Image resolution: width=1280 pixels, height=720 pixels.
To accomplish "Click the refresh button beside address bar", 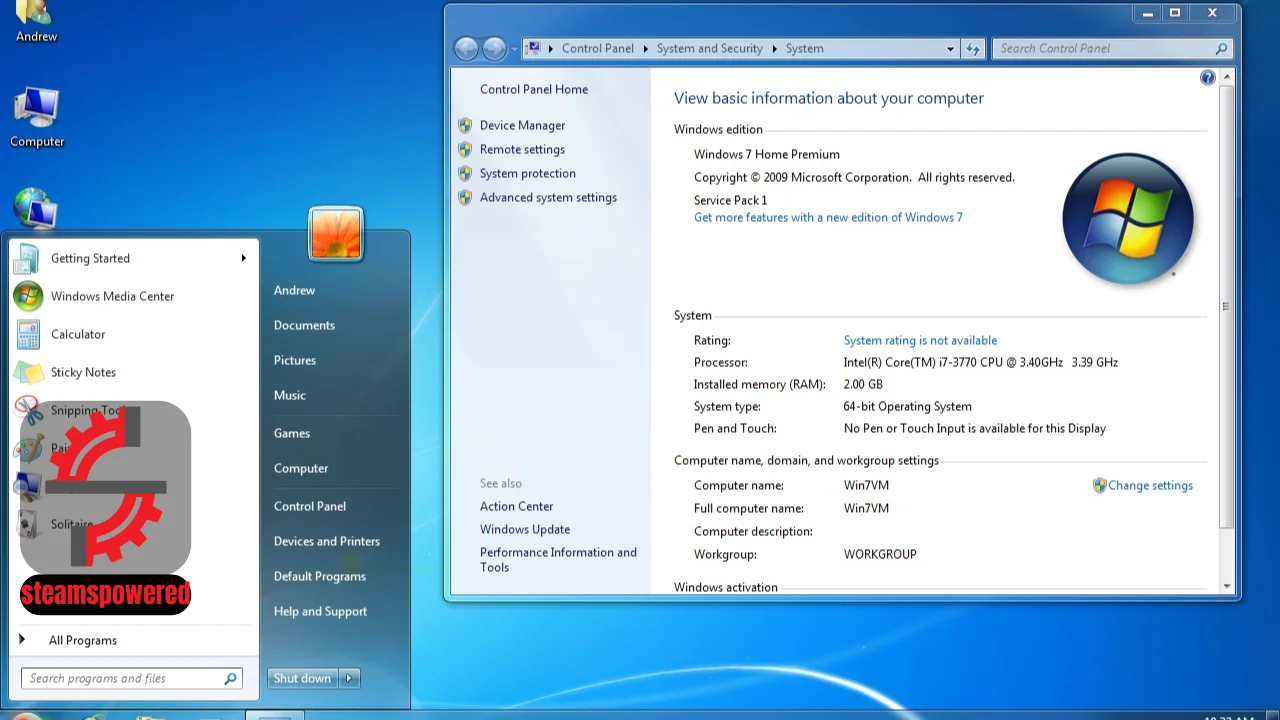I will [973, 48].
